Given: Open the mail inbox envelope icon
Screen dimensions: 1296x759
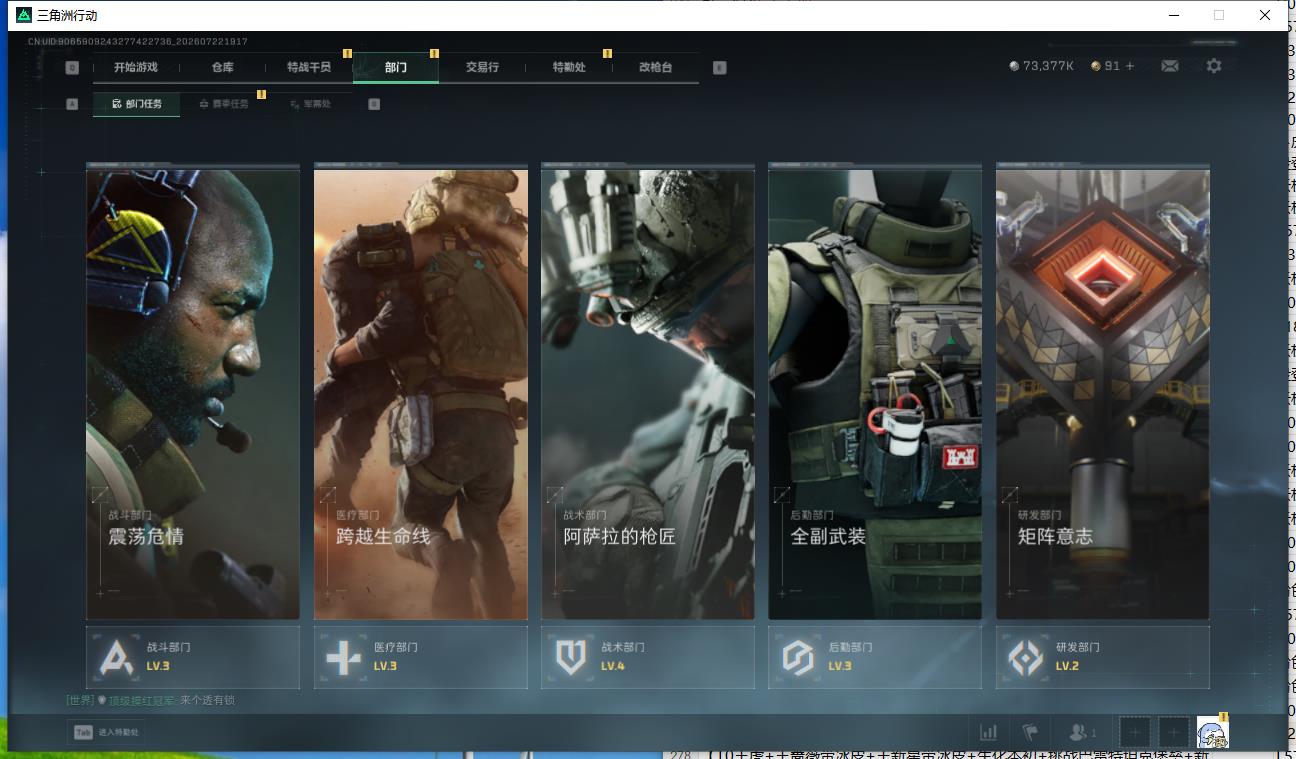Looking at the screenshot, I should (x=1169, y=66).
